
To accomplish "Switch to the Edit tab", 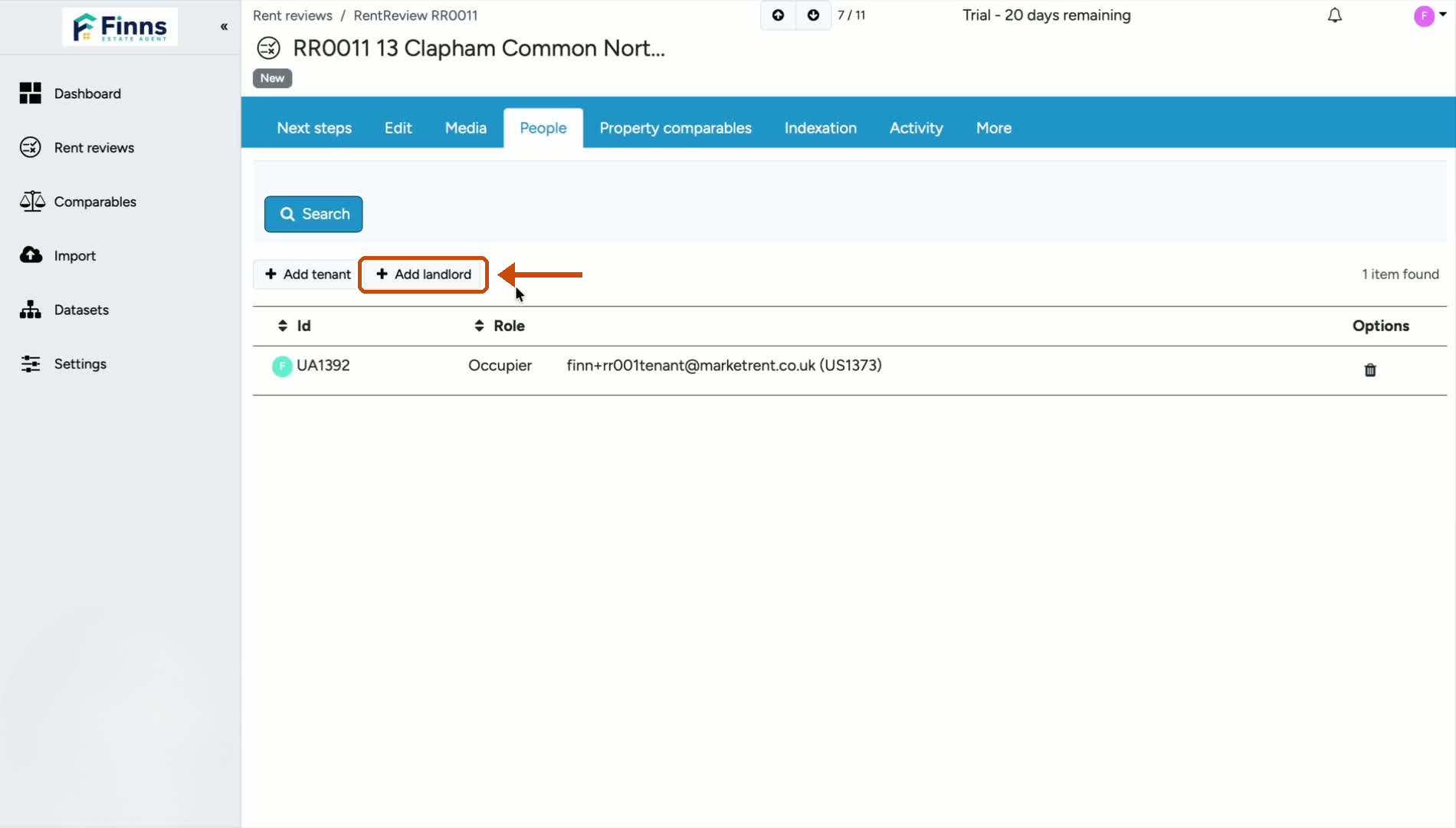I will 398,128.
